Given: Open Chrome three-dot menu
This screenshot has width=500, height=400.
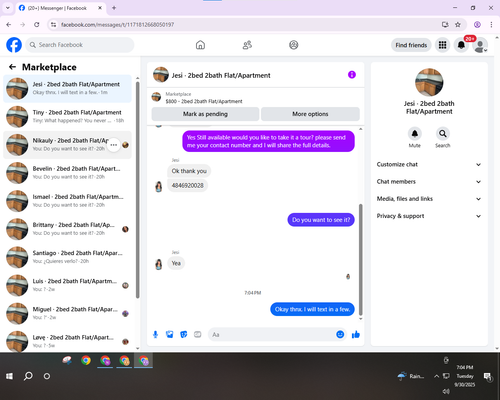Looking at the screenshot, I should 491,24.
